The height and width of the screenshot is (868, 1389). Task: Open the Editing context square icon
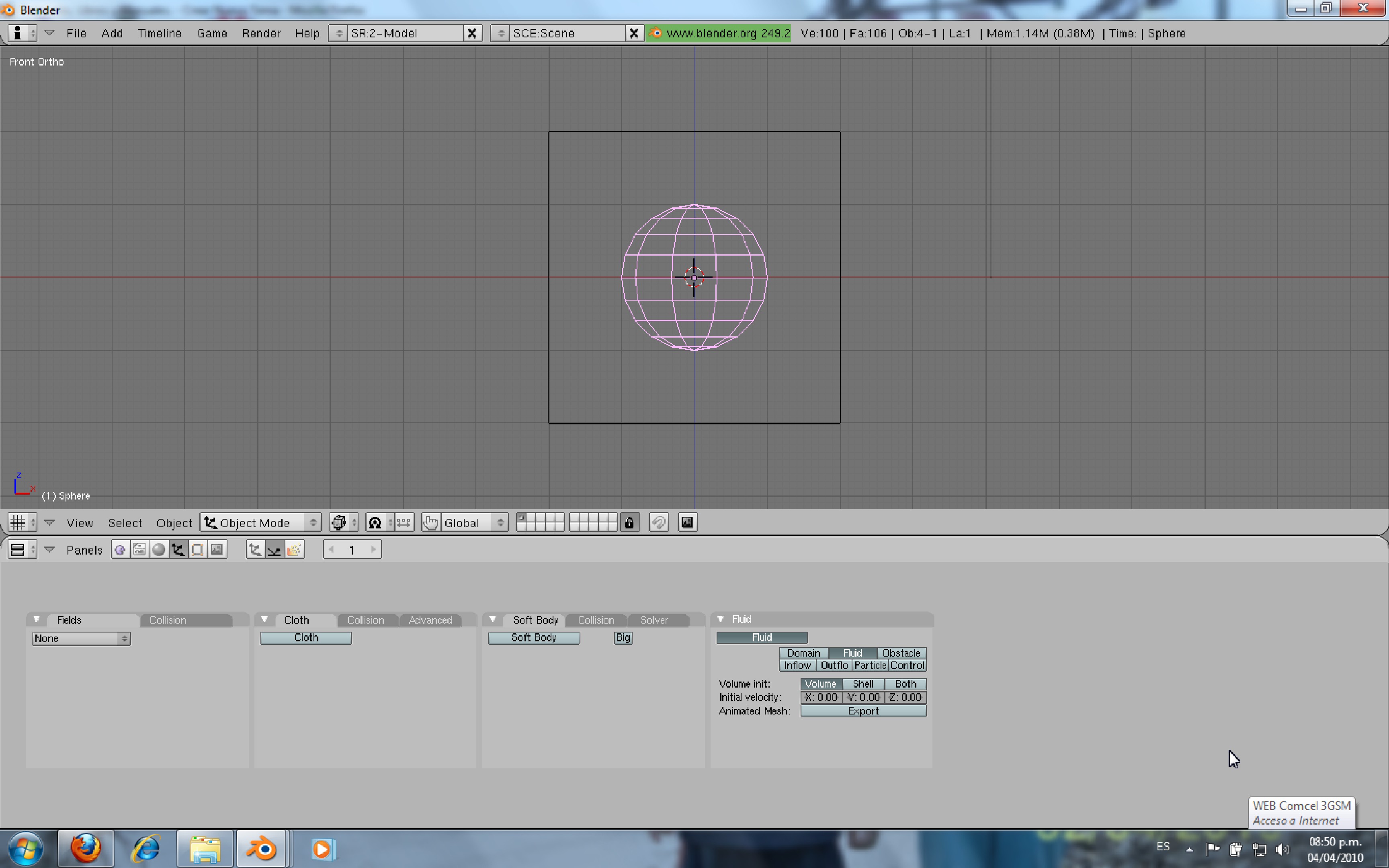[197, 549]
